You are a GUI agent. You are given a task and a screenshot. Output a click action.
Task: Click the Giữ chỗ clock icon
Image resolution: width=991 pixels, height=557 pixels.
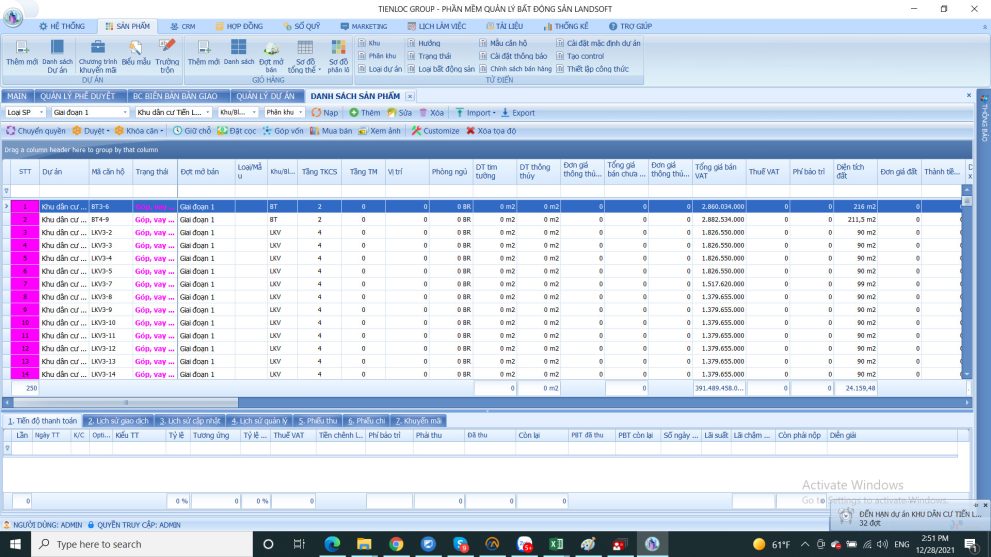[x=177, y=131]
